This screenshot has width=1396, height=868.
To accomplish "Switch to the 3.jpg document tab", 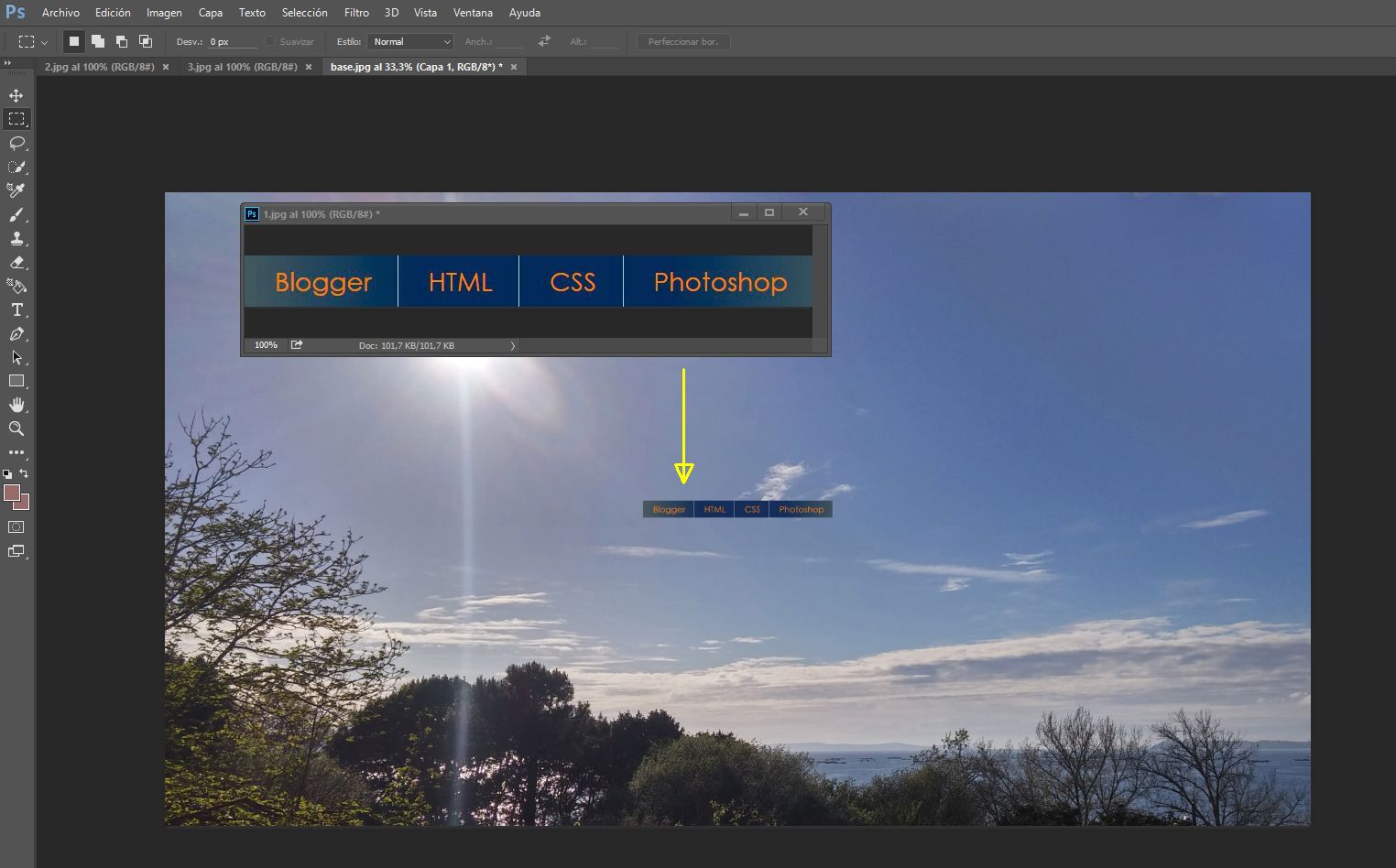I will tap(243, 67).
